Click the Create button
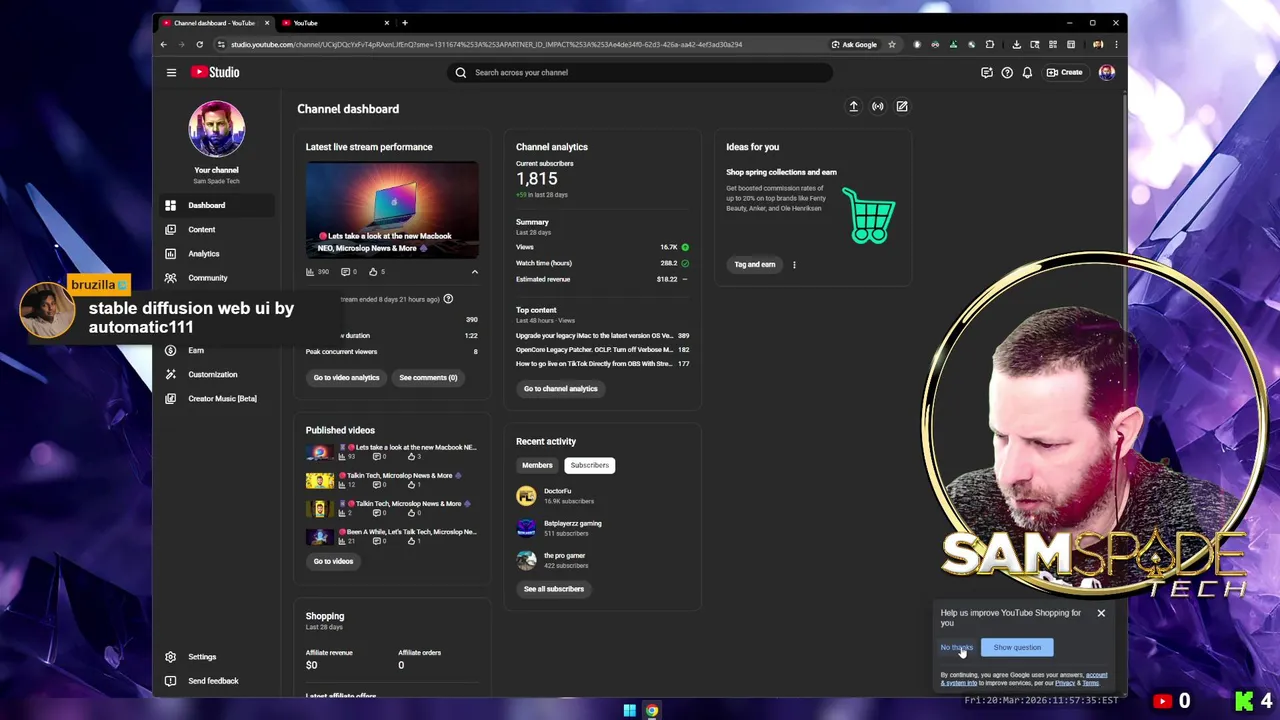The height and width of the screenshot is (720, 1280). [x=1065, y=72]
